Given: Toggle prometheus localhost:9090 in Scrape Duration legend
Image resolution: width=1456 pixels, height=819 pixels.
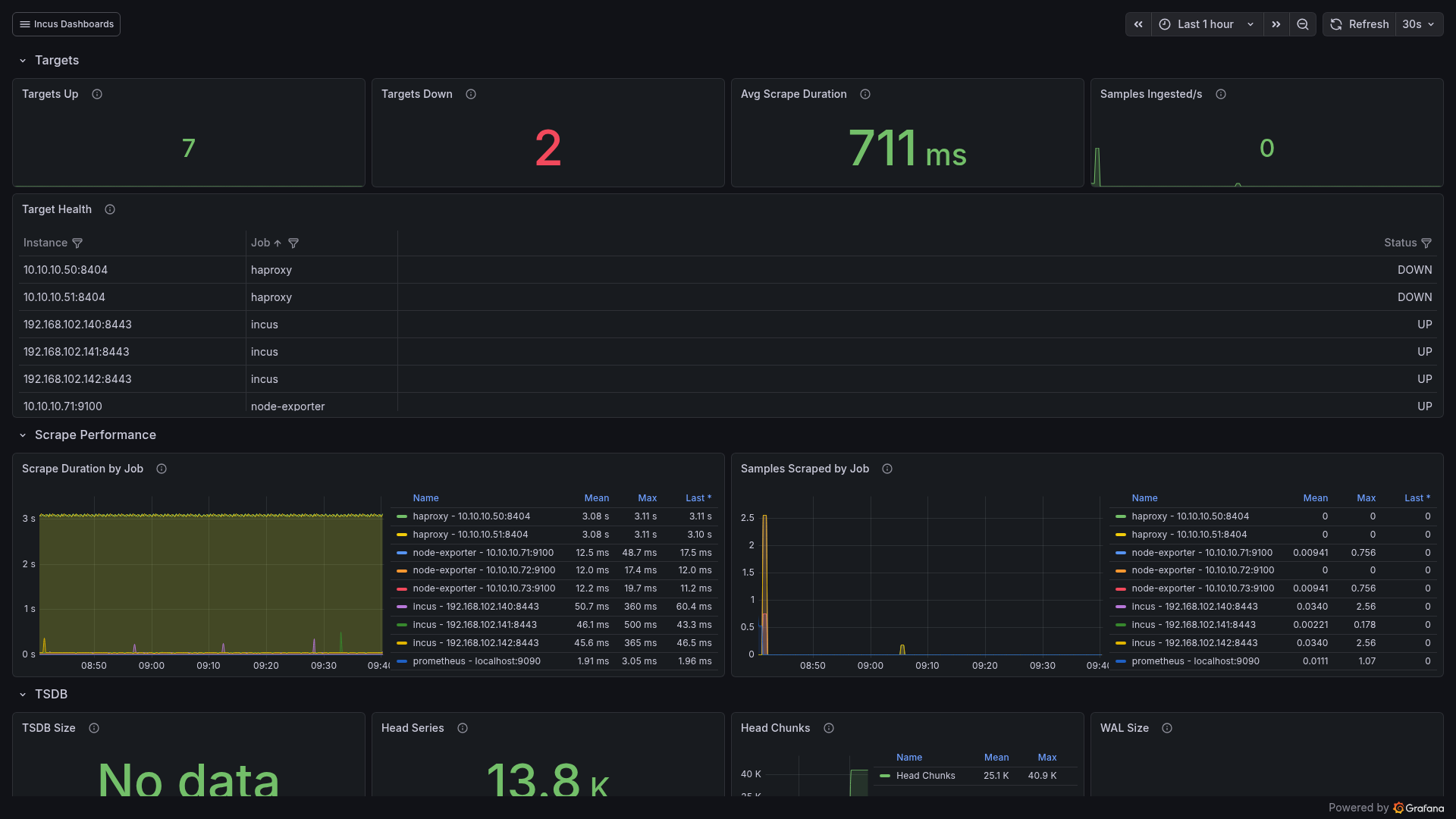Looking at the screenshot, I should [476, 661].
